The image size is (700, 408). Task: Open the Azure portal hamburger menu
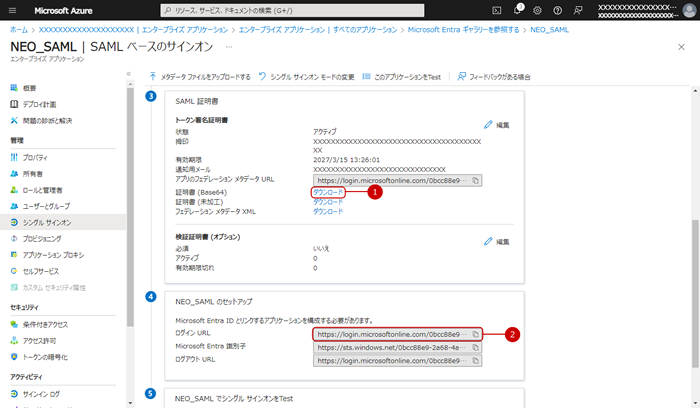(x=12, y=10)
